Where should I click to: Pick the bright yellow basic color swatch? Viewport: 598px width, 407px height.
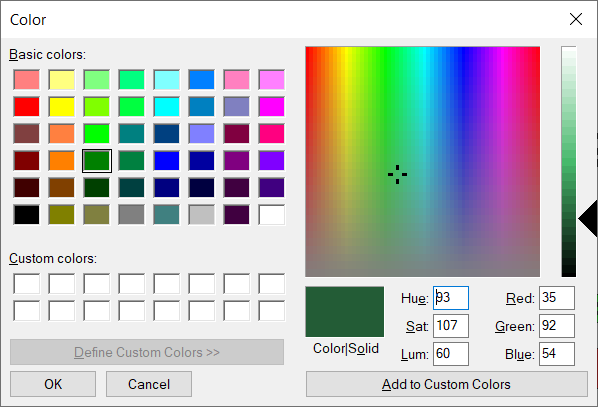61,106
